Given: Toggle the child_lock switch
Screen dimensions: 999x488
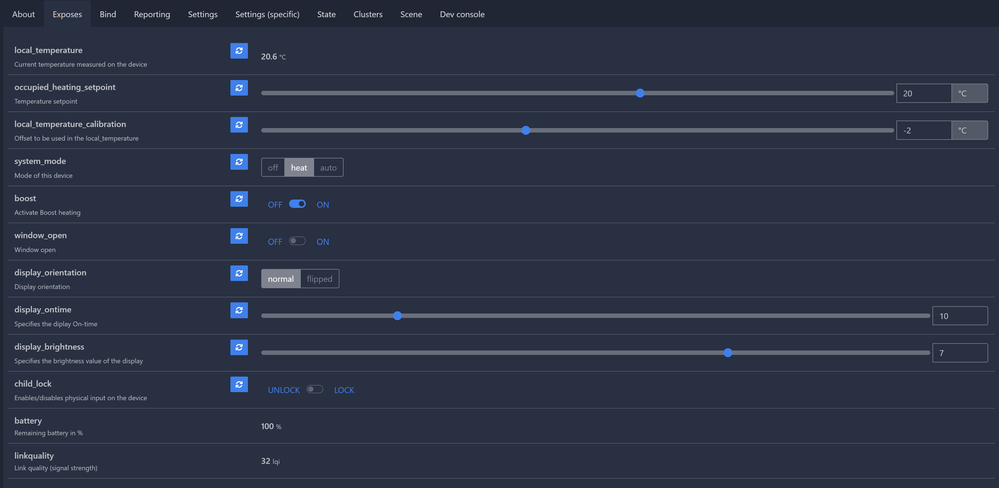Looking at the screenshot, I should tap(315, 389).
